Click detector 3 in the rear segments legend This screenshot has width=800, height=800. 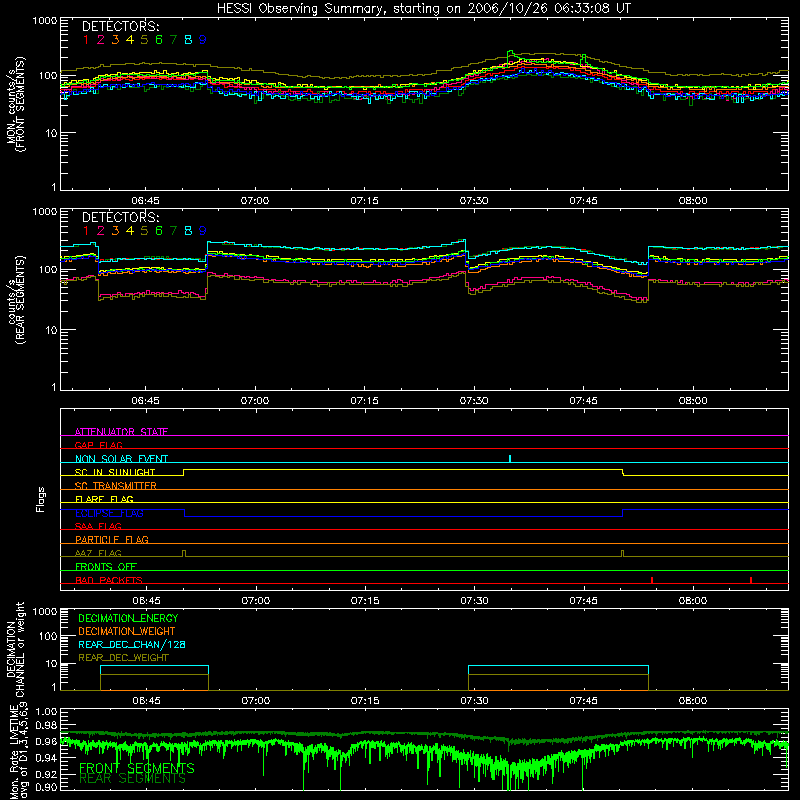pos(115,231)
